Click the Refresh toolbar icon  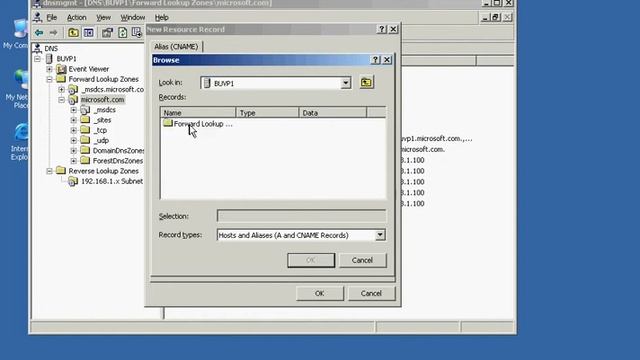(122, 33)
